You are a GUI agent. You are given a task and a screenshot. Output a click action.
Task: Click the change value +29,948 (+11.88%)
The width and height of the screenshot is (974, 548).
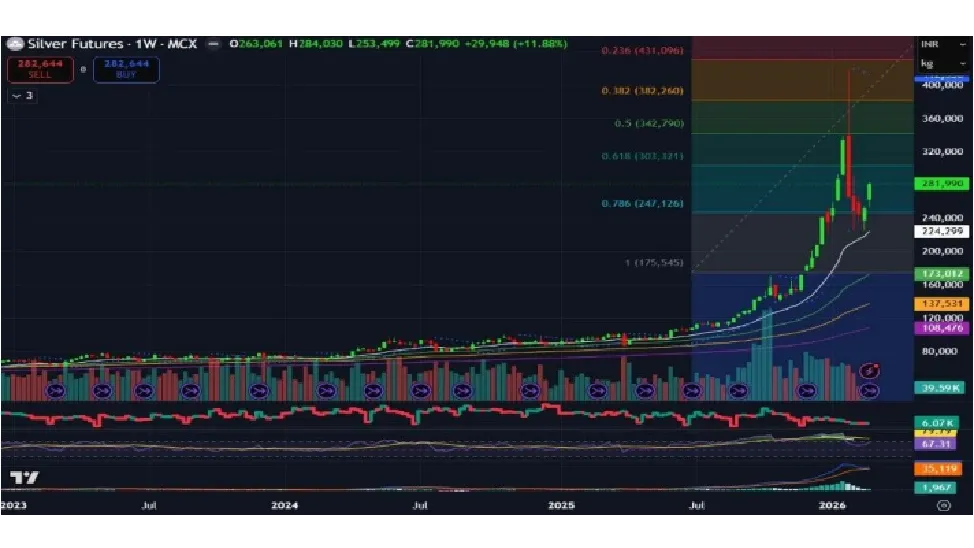point(516,44)
